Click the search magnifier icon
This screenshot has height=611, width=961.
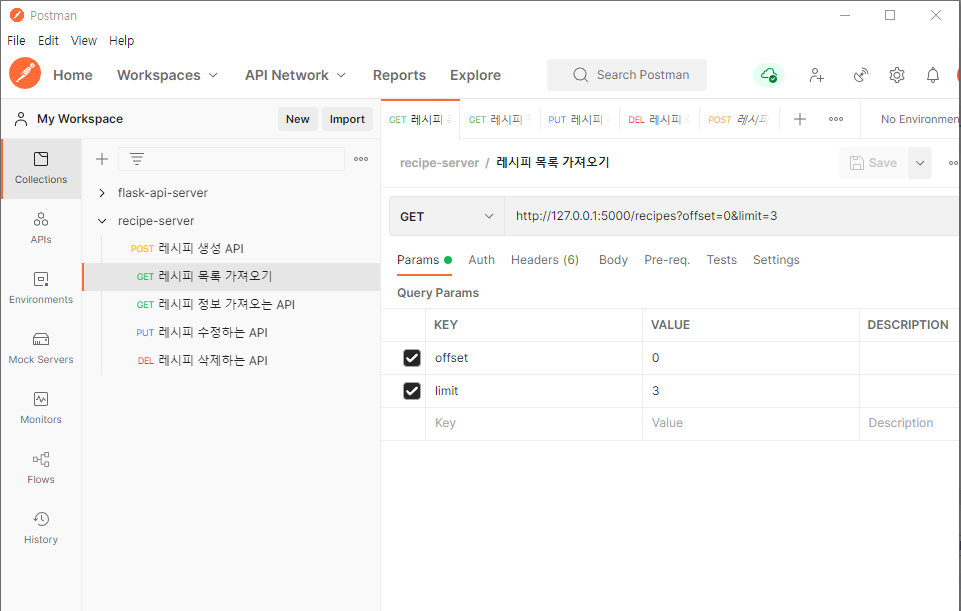pyautogui.click(x=580, y=75)
